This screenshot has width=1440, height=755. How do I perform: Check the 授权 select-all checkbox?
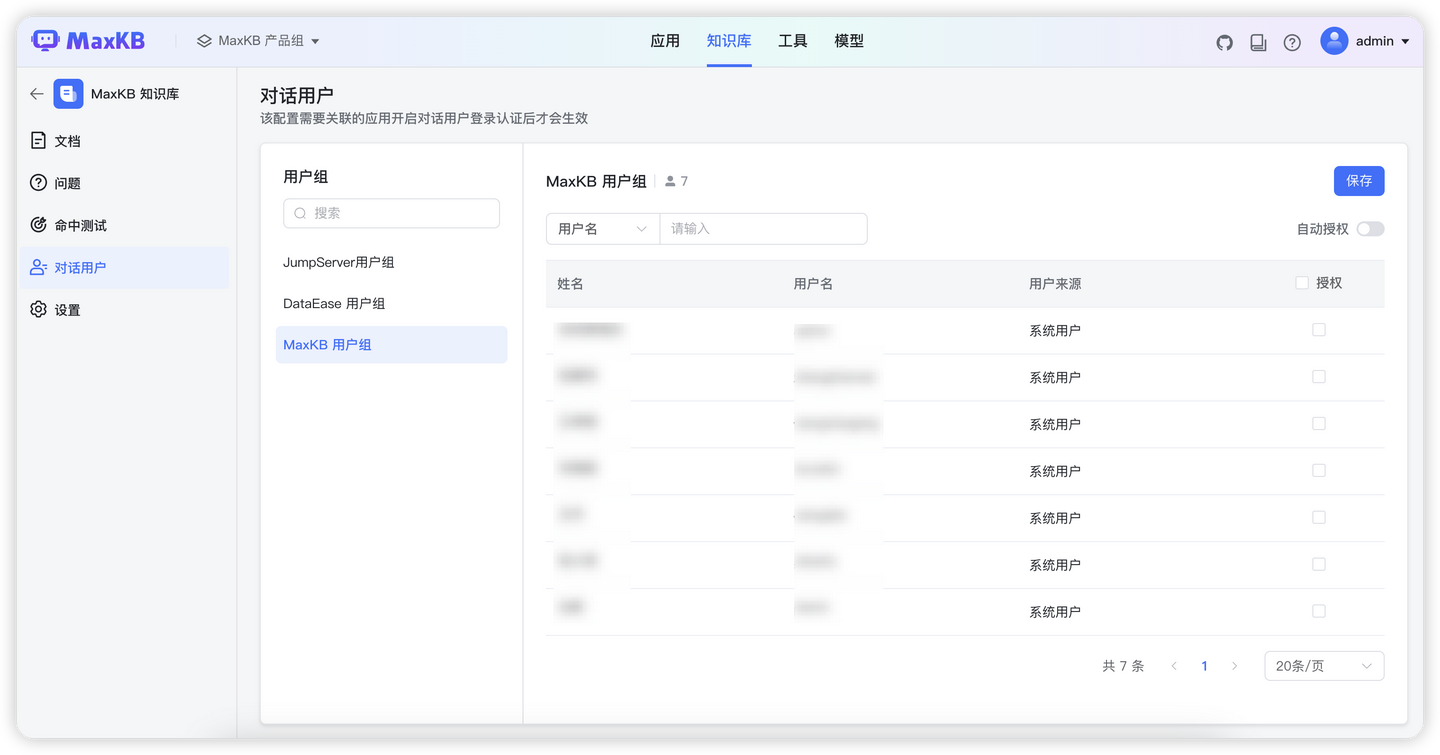pos(1301,283)
